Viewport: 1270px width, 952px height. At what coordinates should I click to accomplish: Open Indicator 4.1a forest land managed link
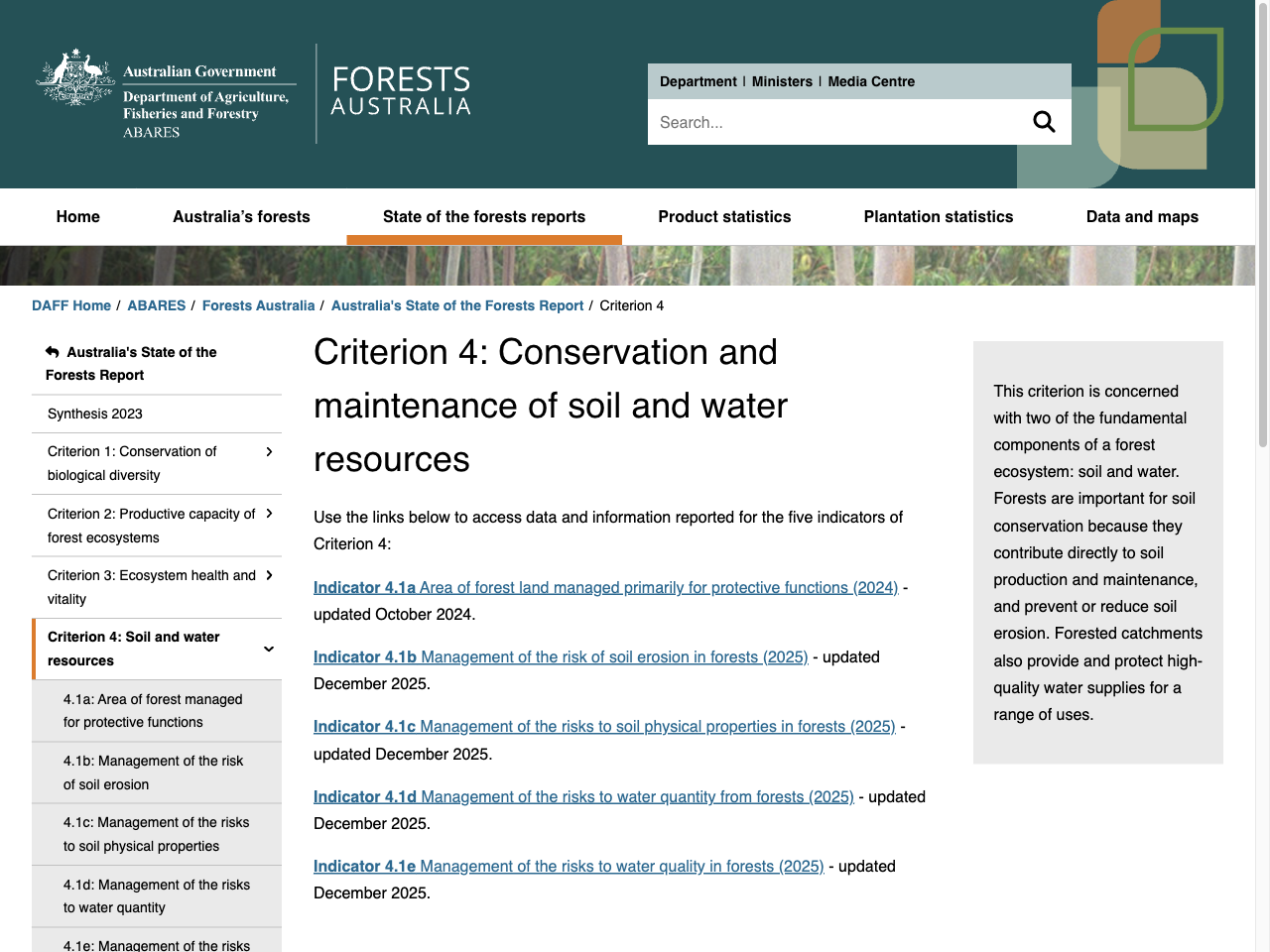pos(605,587)
